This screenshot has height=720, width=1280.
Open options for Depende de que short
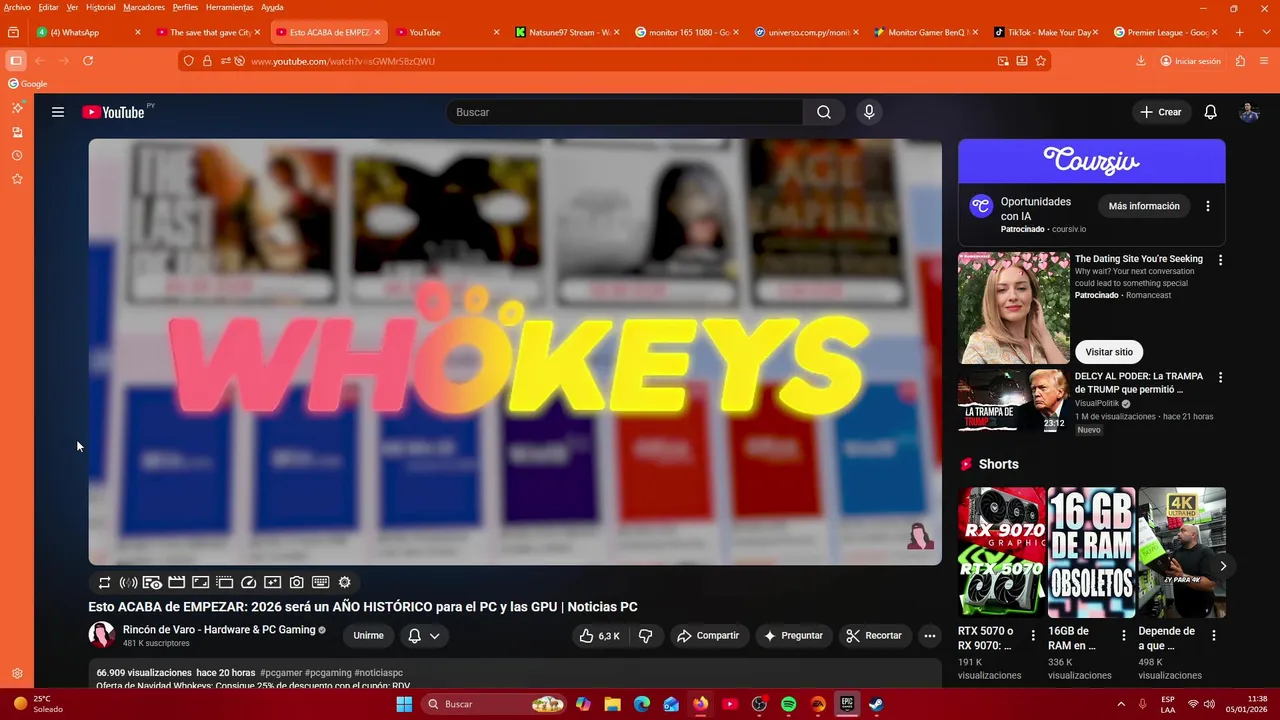pos(1214,636)
